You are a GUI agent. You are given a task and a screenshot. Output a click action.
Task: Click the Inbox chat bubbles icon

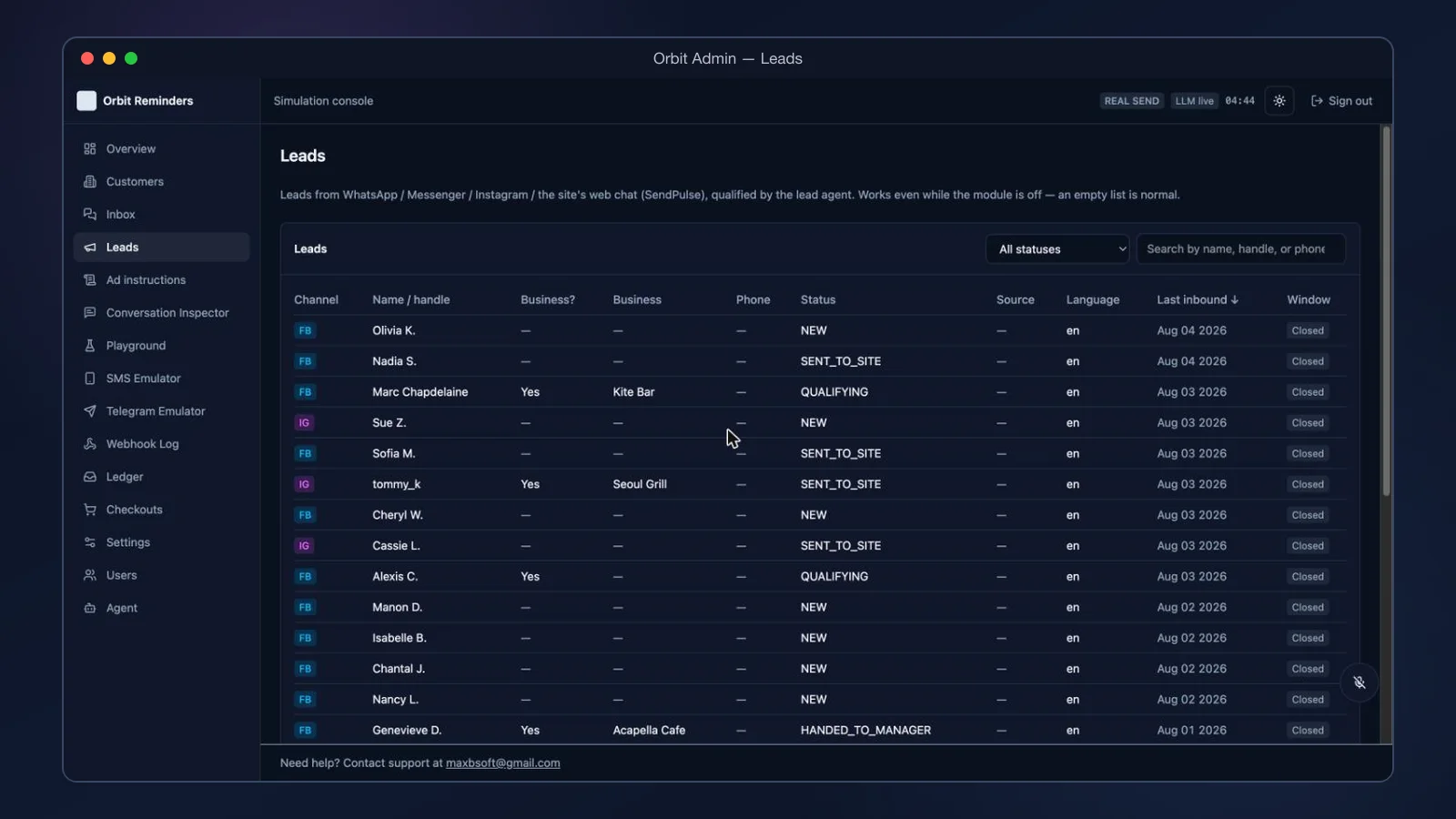click(90, 214)
